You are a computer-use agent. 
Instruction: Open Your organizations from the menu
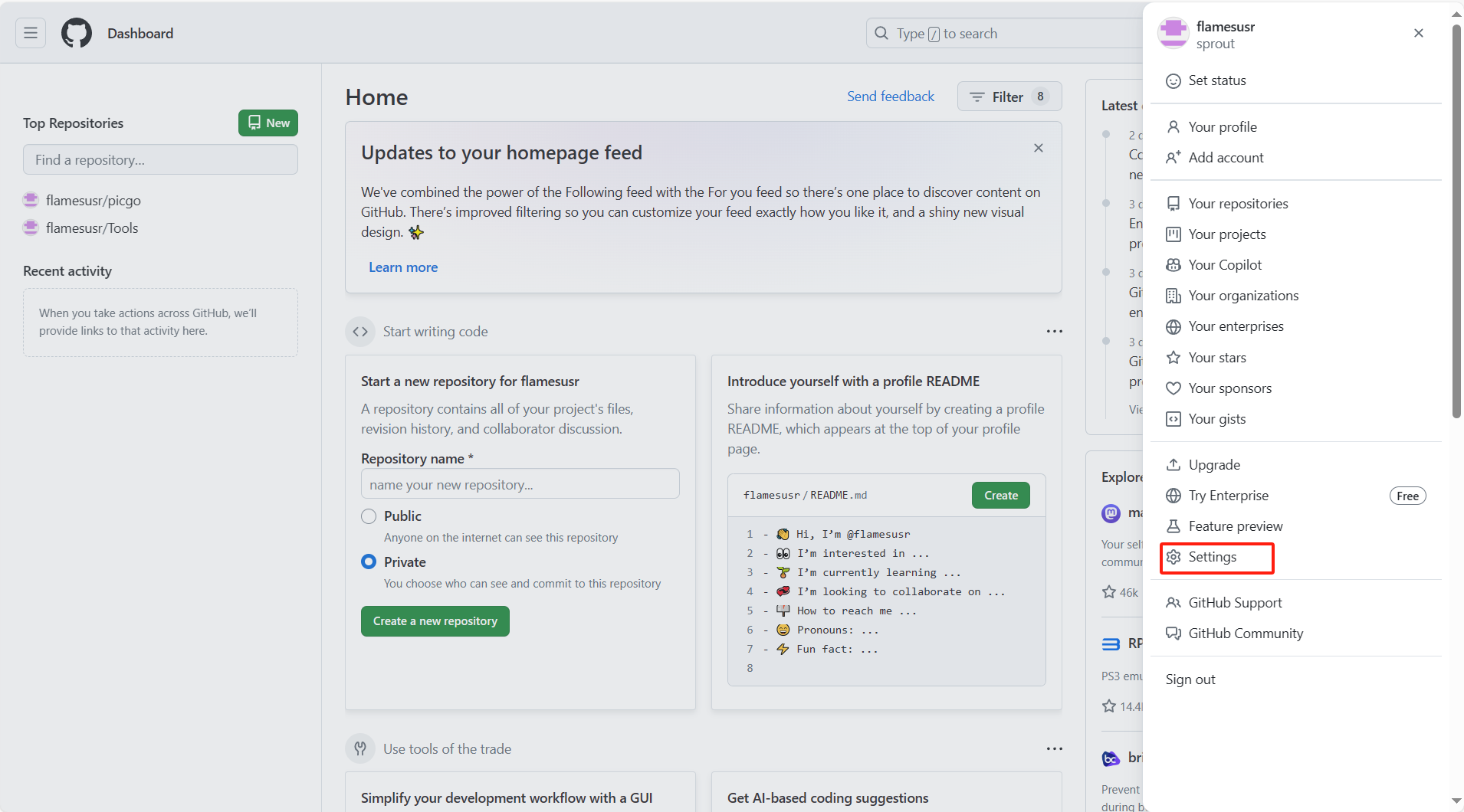[1296, 296]
